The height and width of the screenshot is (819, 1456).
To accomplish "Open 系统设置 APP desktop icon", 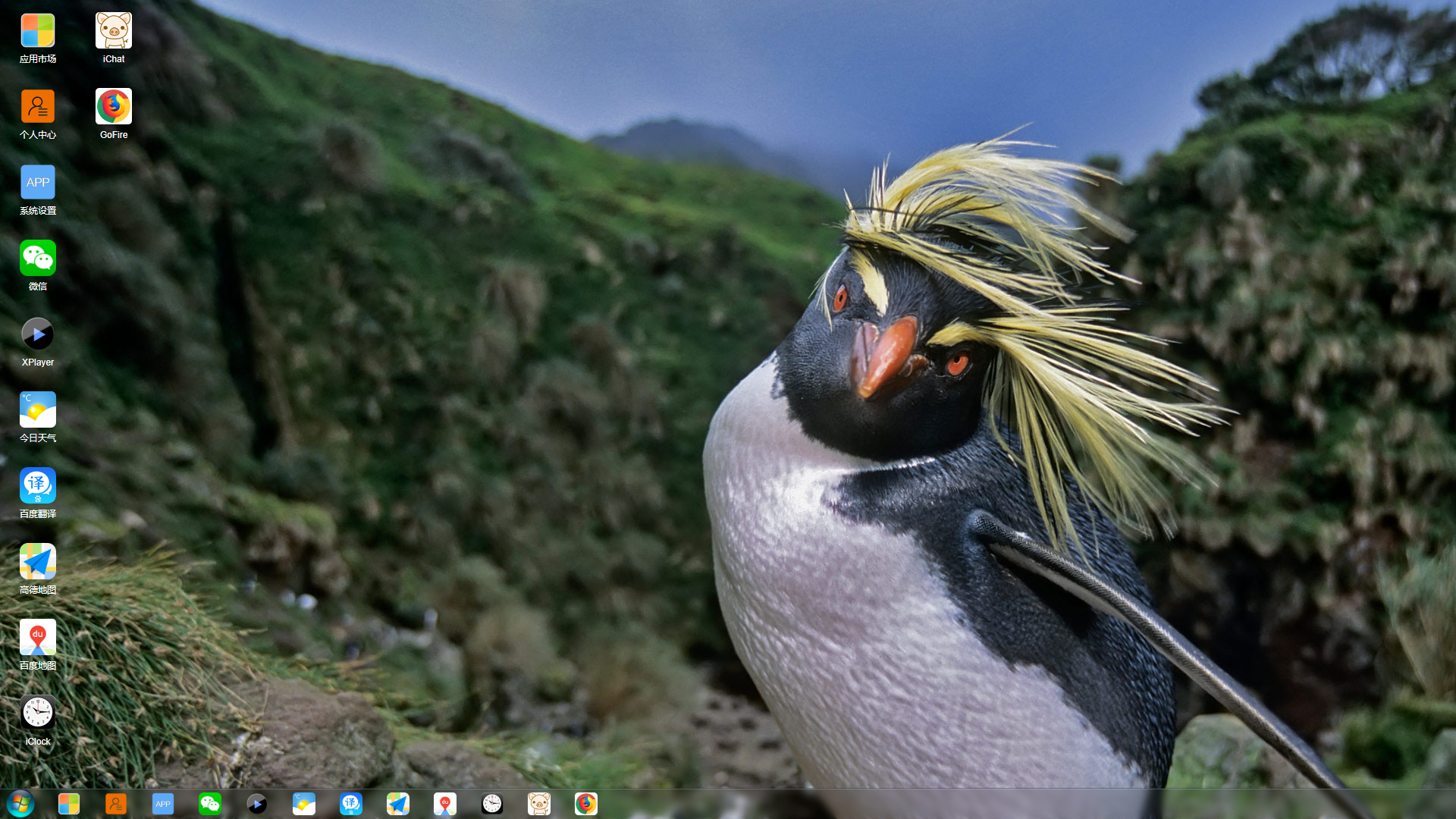I will click(38, 183).
